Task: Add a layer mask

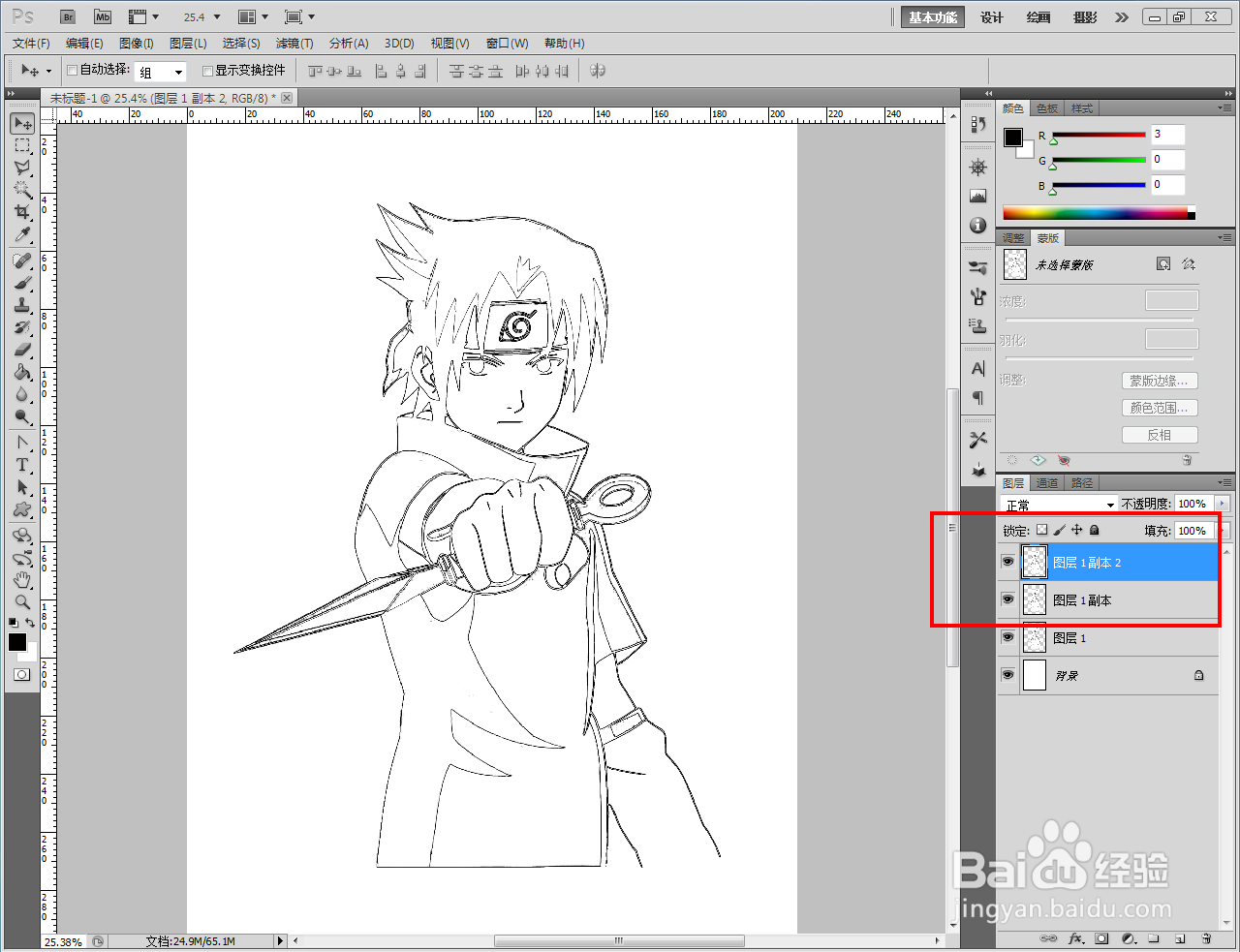Action: point(1101,938)
